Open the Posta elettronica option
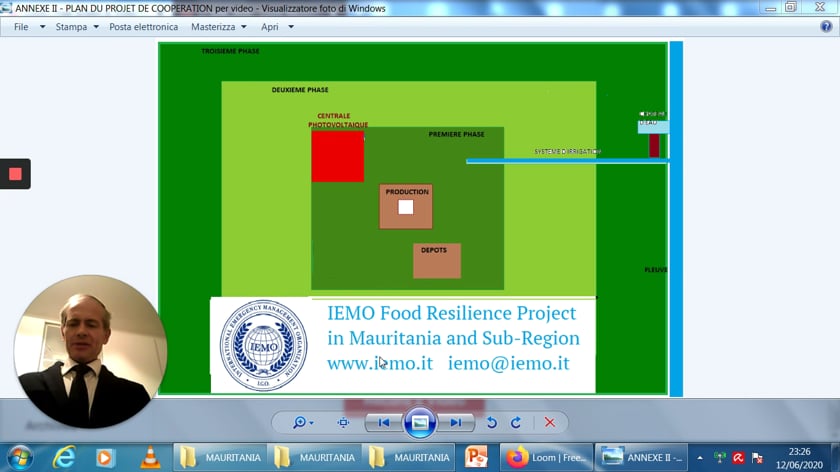The height and width of the screenshot is (472, 840). (x=144, y=27)
